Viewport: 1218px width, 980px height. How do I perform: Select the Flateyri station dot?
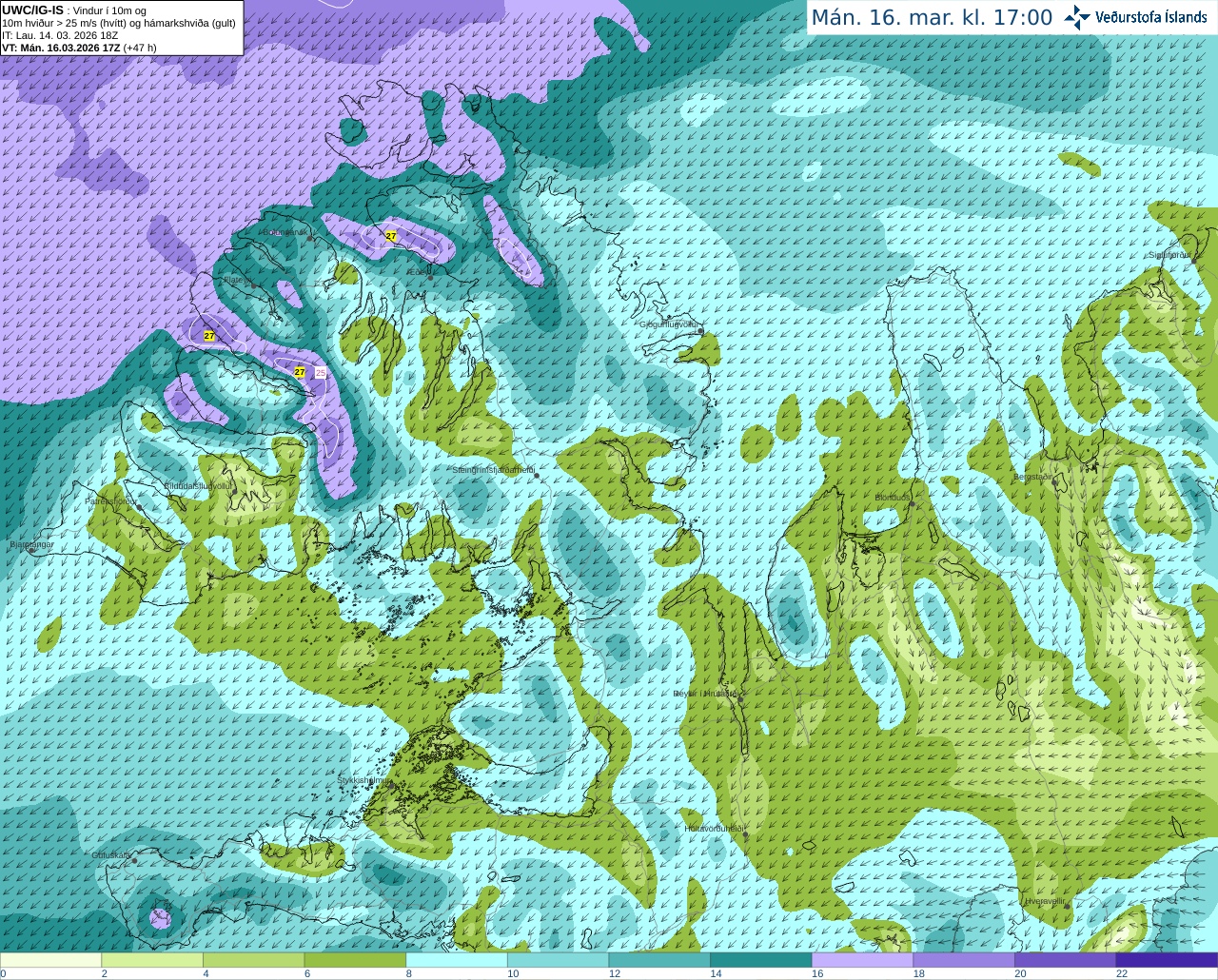[254, 284]
